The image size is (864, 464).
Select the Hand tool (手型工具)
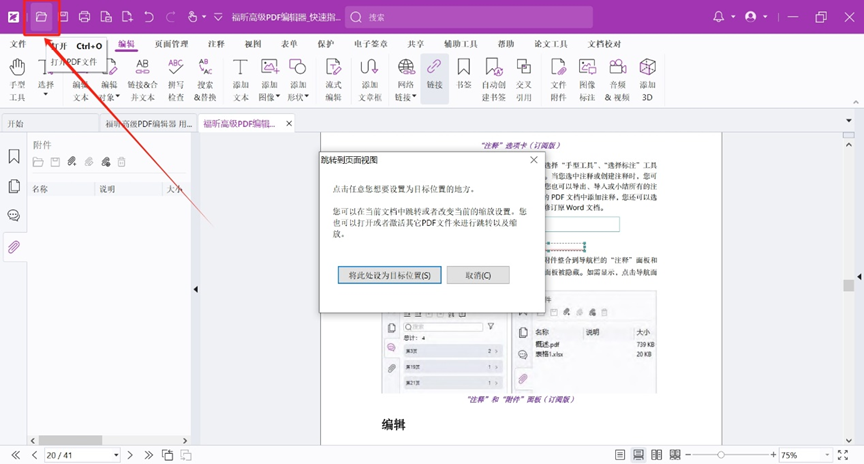point(17,80)
